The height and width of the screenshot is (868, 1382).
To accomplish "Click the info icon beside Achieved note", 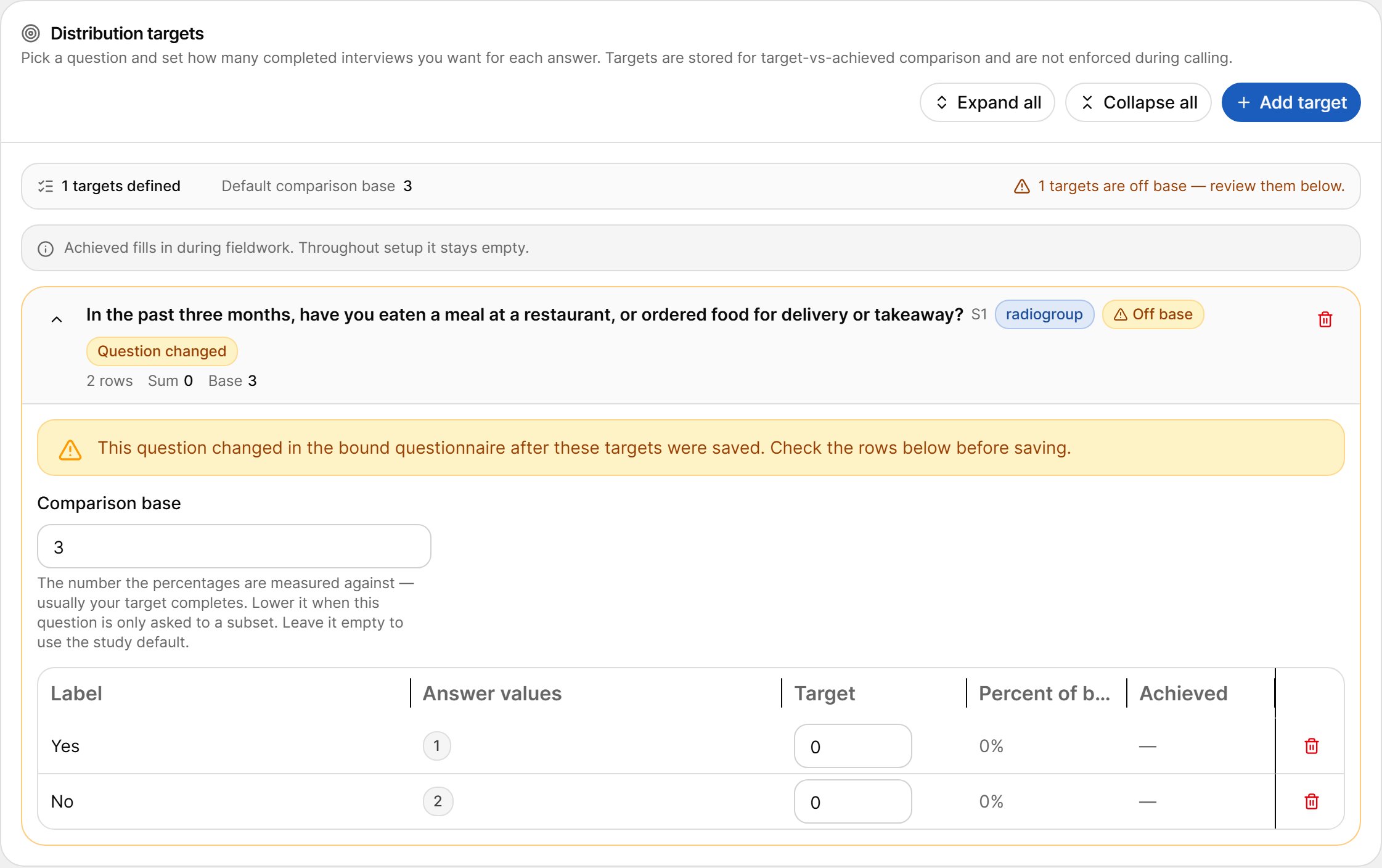I will coord(46,248).
